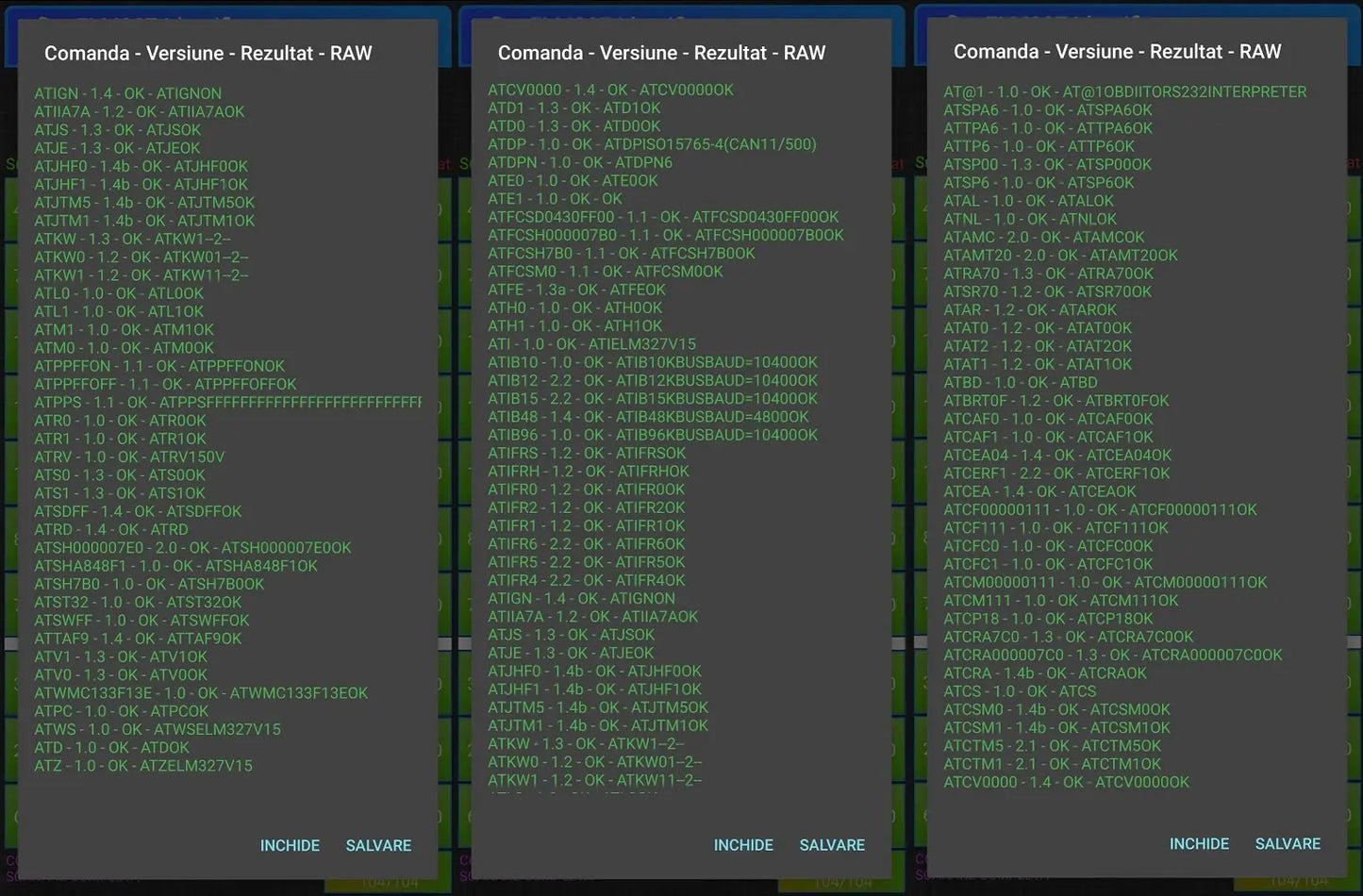Select the ATIFRH - 1.2 - OK row
This screenshot has height=896, width=1363.
pyautogui.click(x=589, y=471)
